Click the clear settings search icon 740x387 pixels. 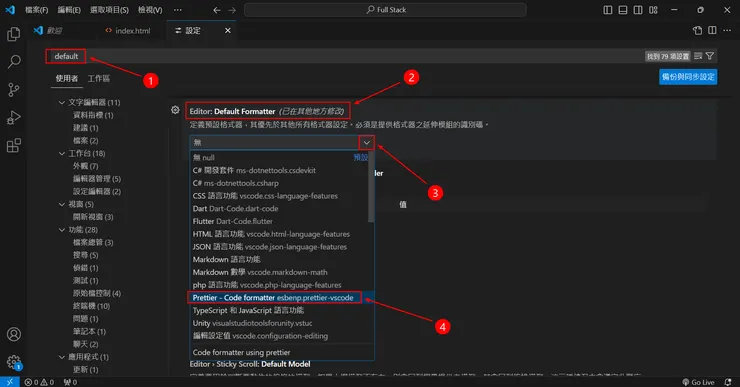pos(698,56)
